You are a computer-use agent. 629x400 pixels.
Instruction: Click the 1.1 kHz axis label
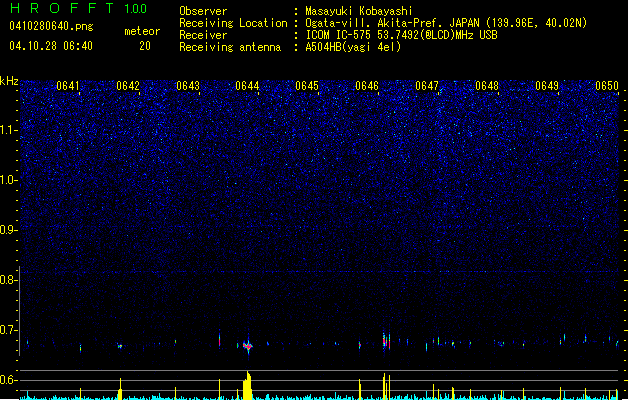(x=9, y=130)
